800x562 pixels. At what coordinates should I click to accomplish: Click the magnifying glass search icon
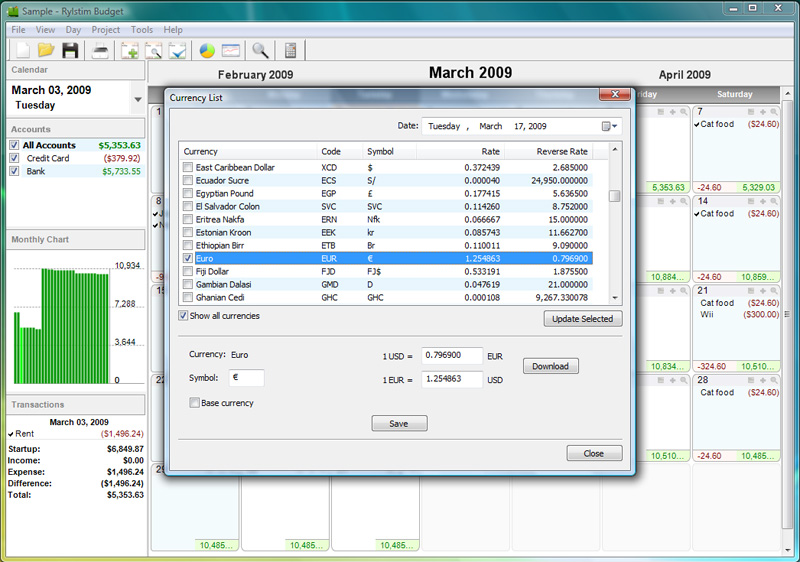coord(259,50)
